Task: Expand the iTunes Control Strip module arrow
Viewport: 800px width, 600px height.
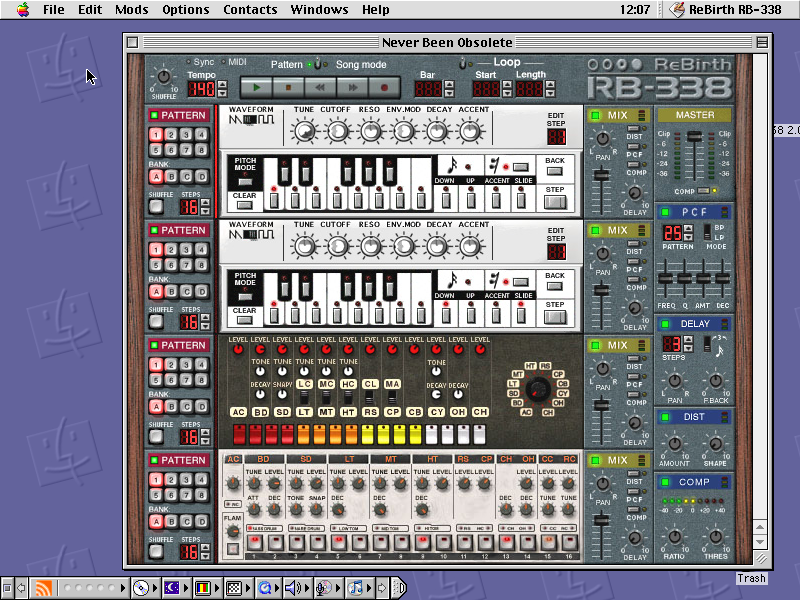Action: click(369, 588)
